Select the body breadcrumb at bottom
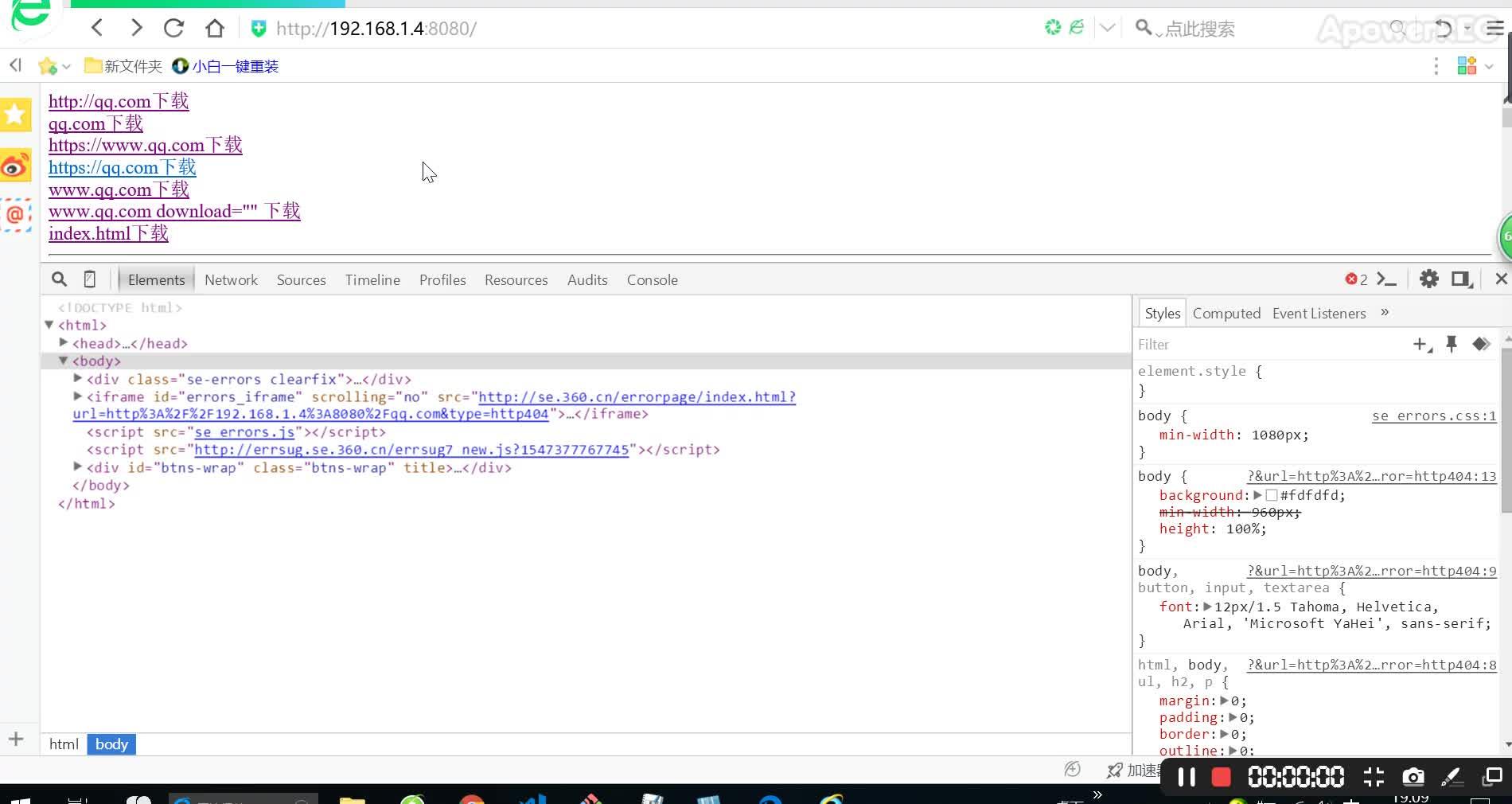Screen dimensions: 1512x804 pyautogui.click(x=111, y=744)
